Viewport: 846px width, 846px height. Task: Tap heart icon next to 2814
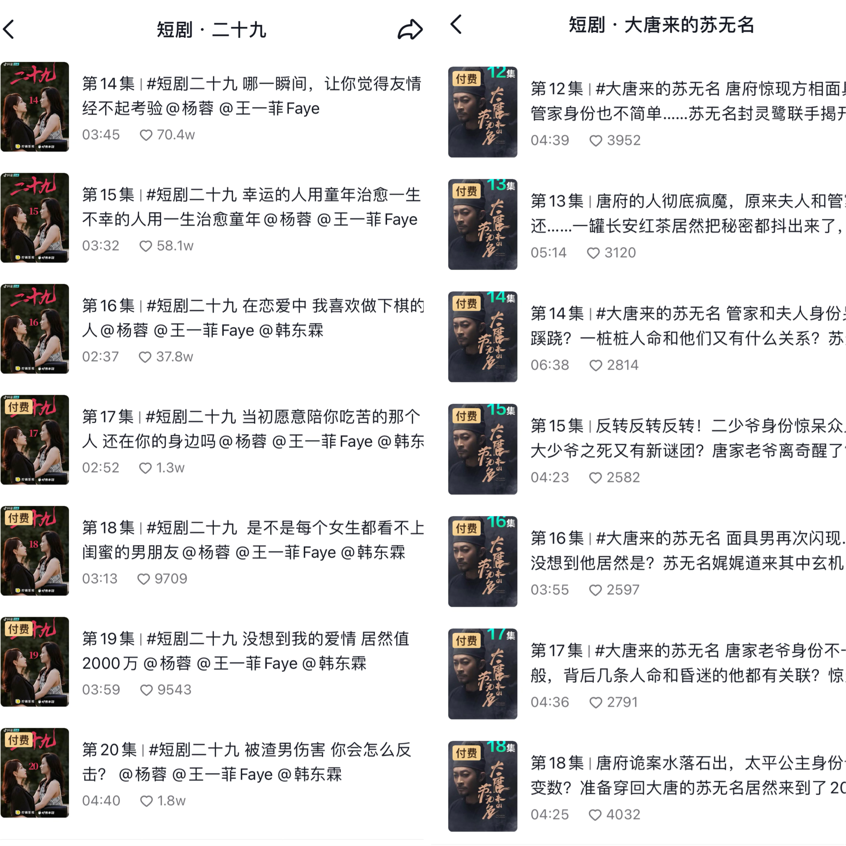(x=596, y=365)
